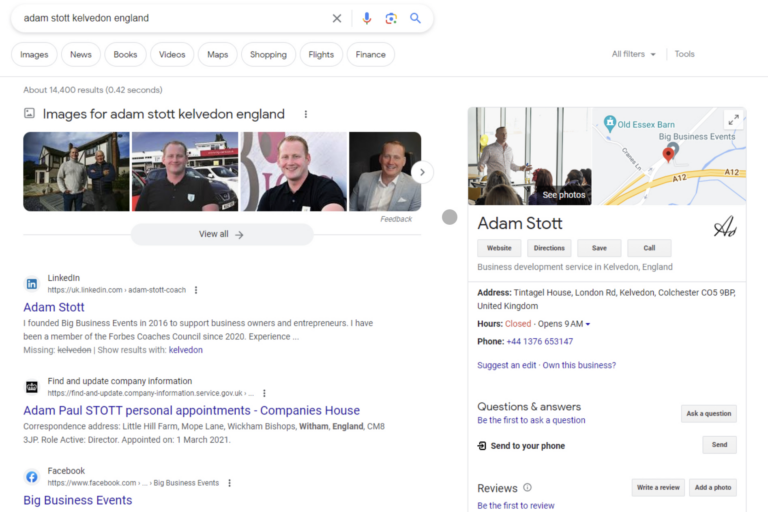Click the Send to your phone icon
The width and height of the screenshot is (768, 512).
(482, 445)
